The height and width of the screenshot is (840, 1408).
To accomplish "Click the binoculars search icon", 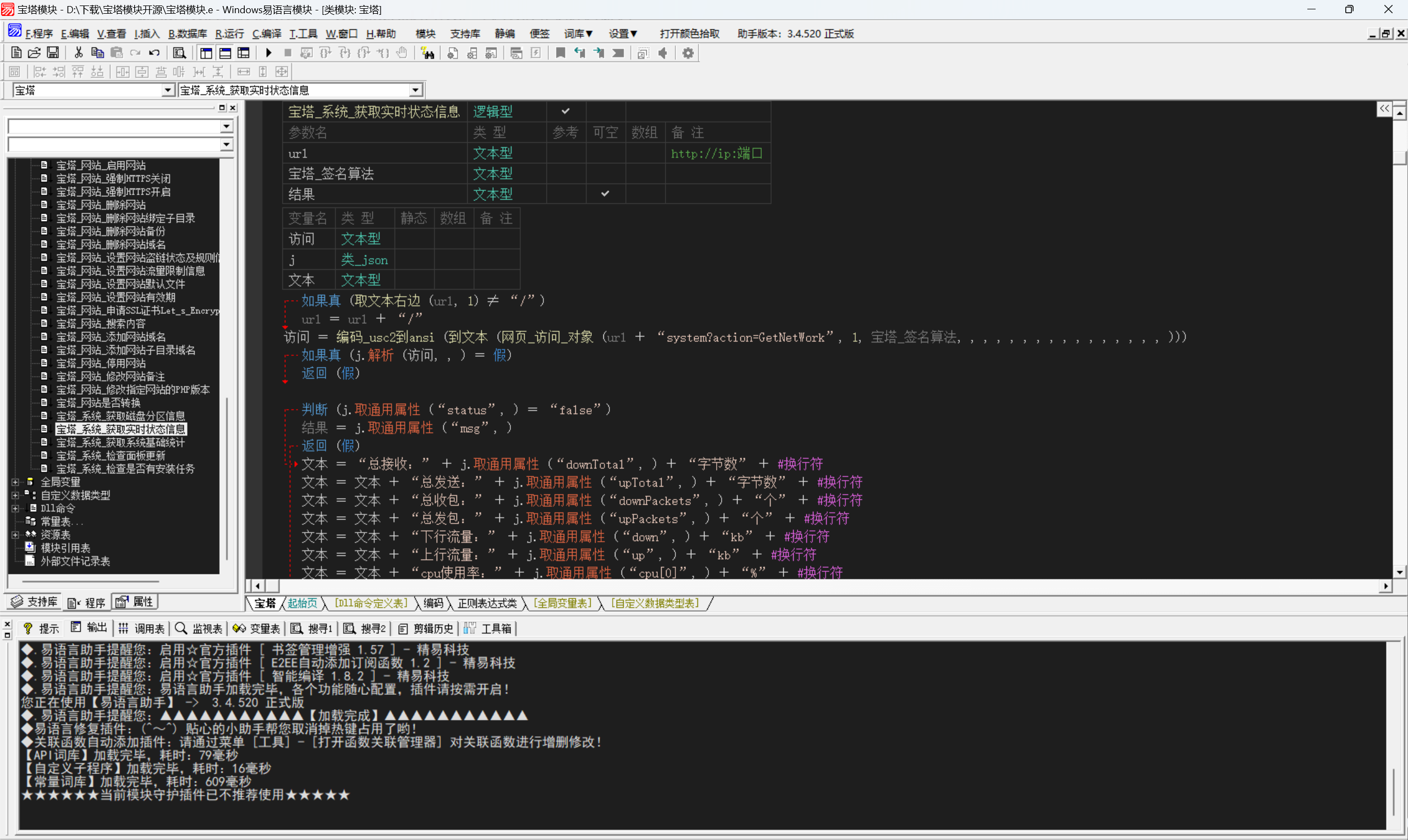I will (427, 53).
